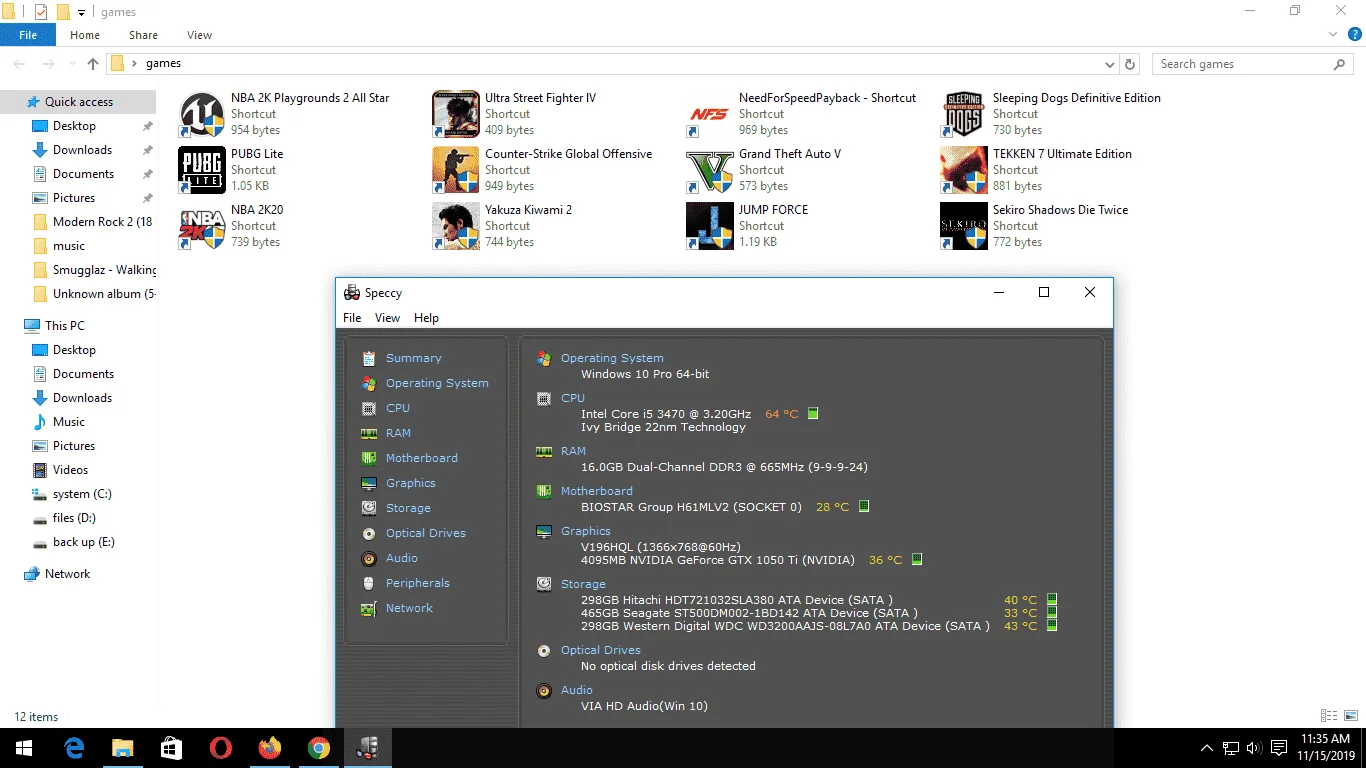Select the PUBG Lite shortcut
The height and width of the screenshot is (768, 1366).
point(232,170)
